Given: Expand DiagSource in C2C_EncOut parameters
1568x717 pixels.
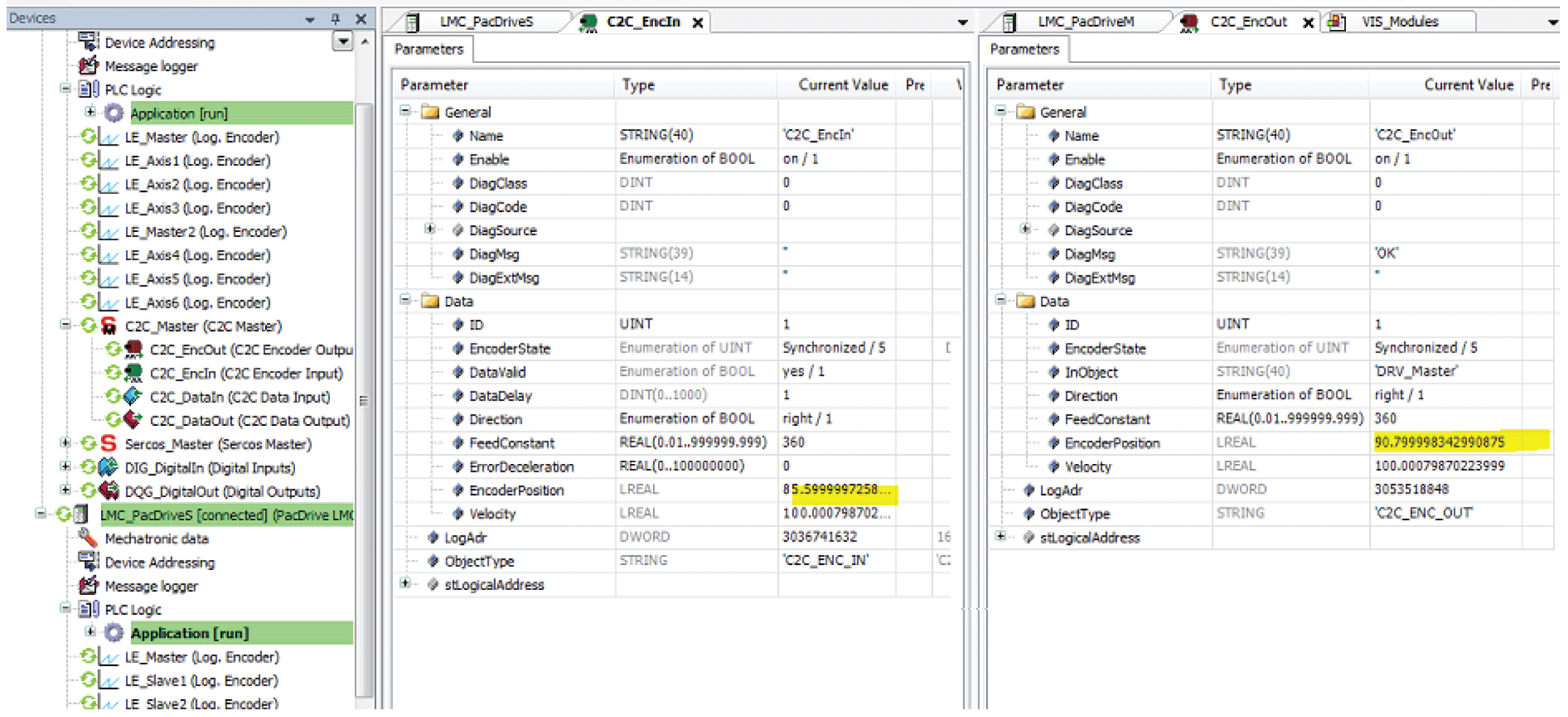Looking at the screenshot, I should tap(1025, 229).
